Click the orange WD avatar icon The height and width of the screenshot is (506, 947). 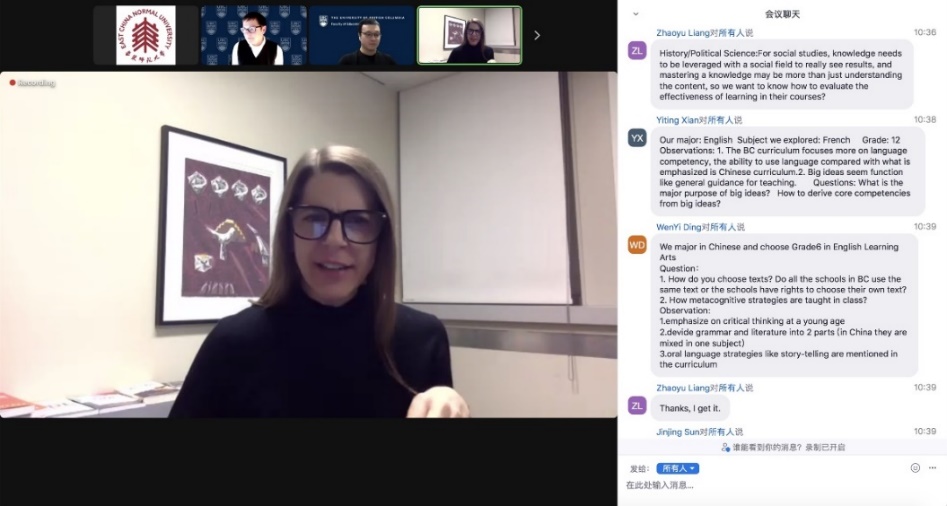(637, 245)
